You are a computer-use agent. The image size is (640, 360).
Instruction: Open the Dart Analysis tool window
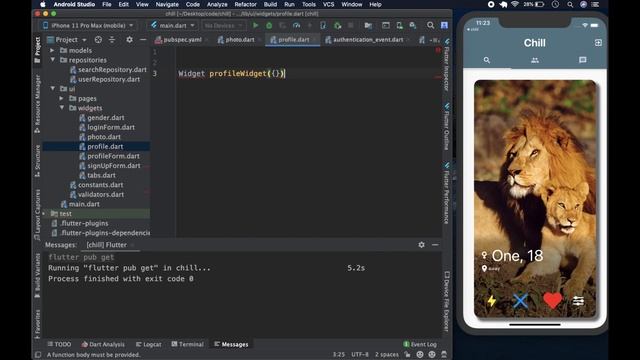[103, 344]
